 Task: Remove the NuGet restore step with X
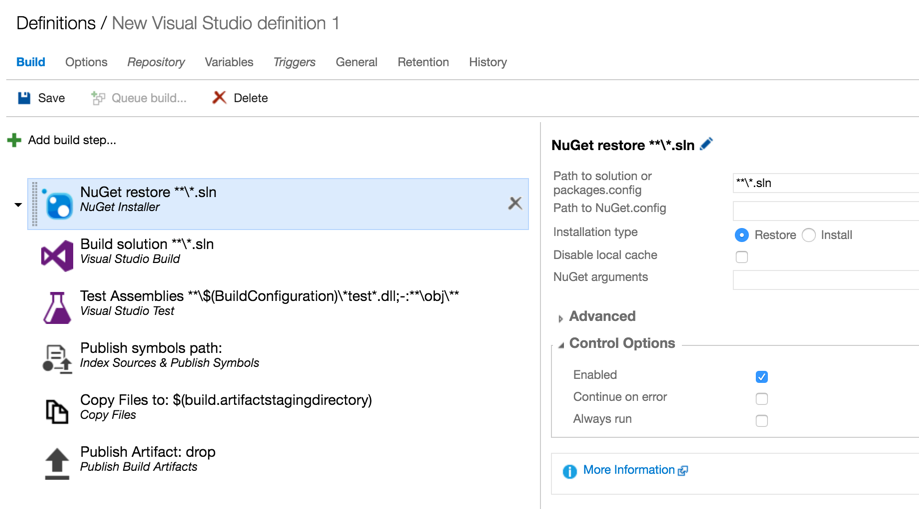[x=515, y=203]
